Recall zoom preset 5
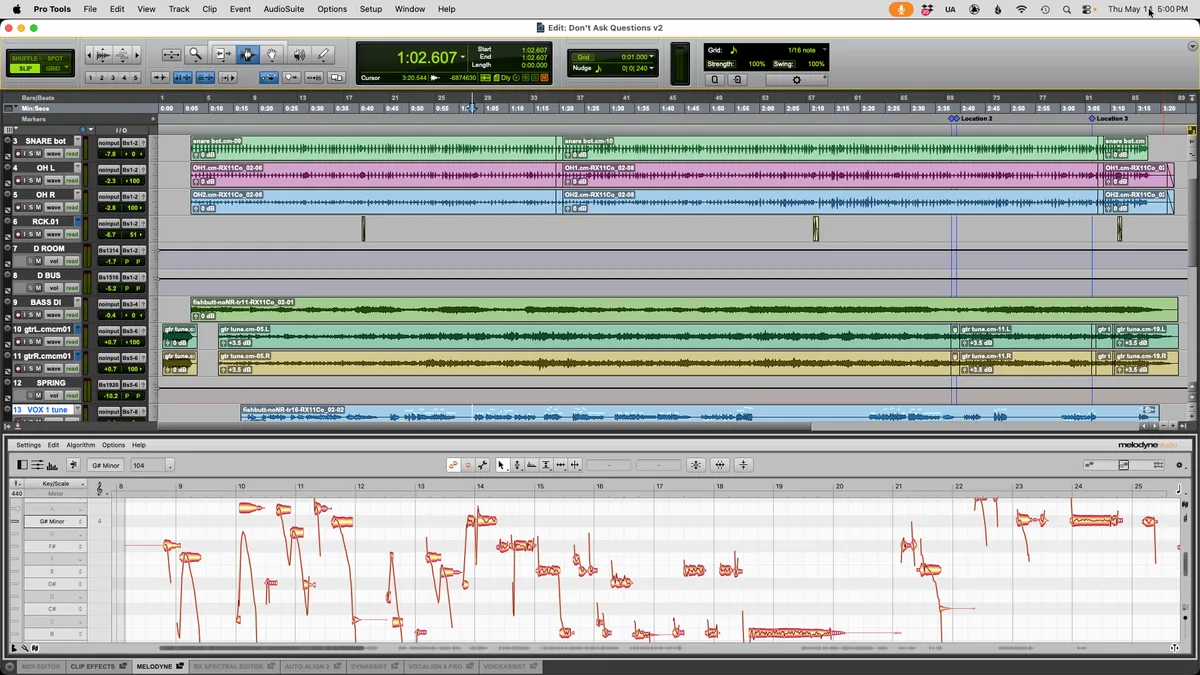This screenshot has height=675, width=1200. coord(135,78)
